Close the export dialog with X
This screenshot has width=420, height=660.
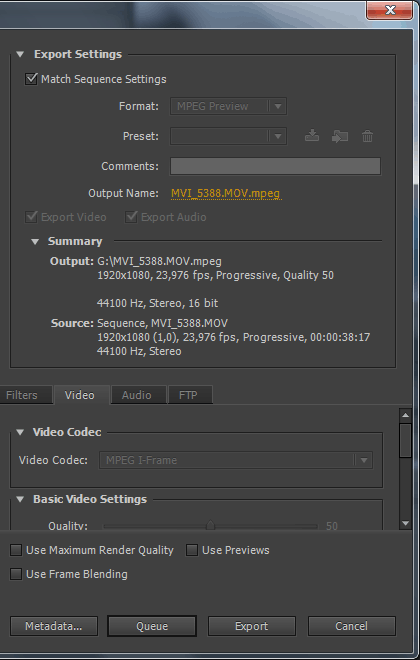[x=390, y=9]
